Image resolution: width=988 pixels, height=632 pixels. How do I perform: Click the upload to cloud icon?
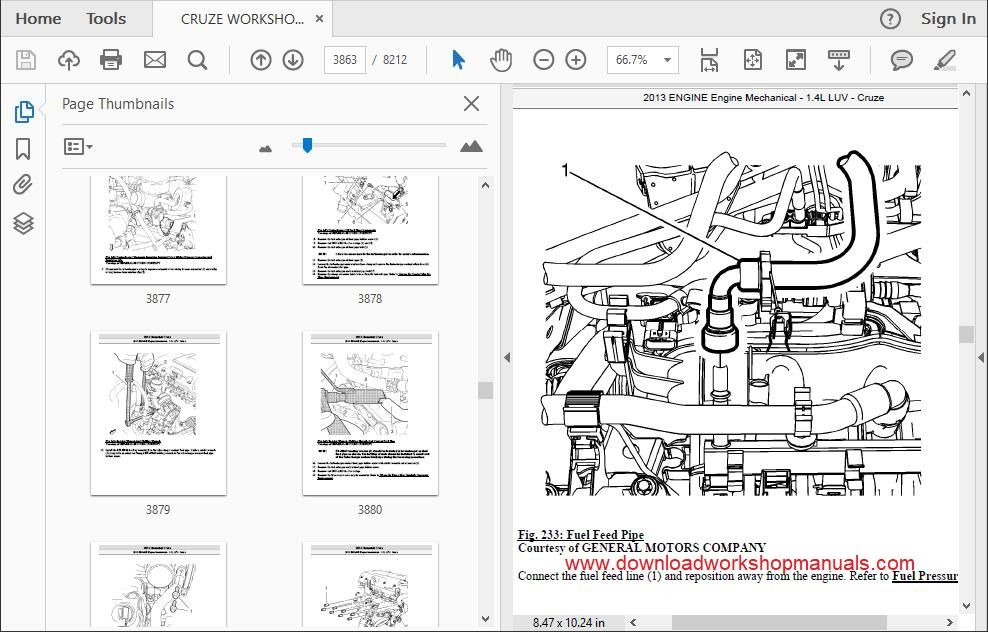click(x=69, y=60)
